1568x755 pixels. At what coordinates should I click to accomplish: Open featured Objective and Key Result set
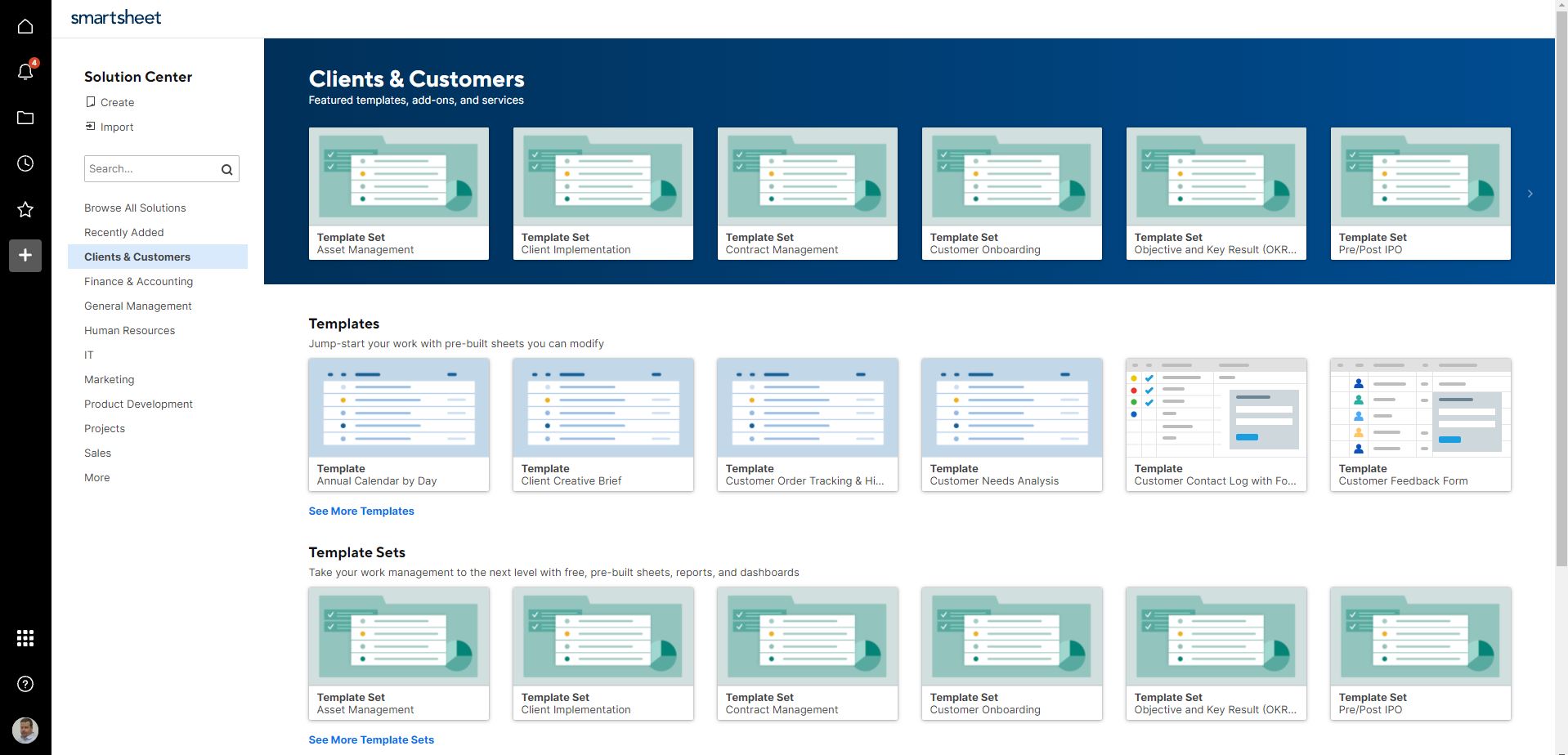pos(1216,194)
